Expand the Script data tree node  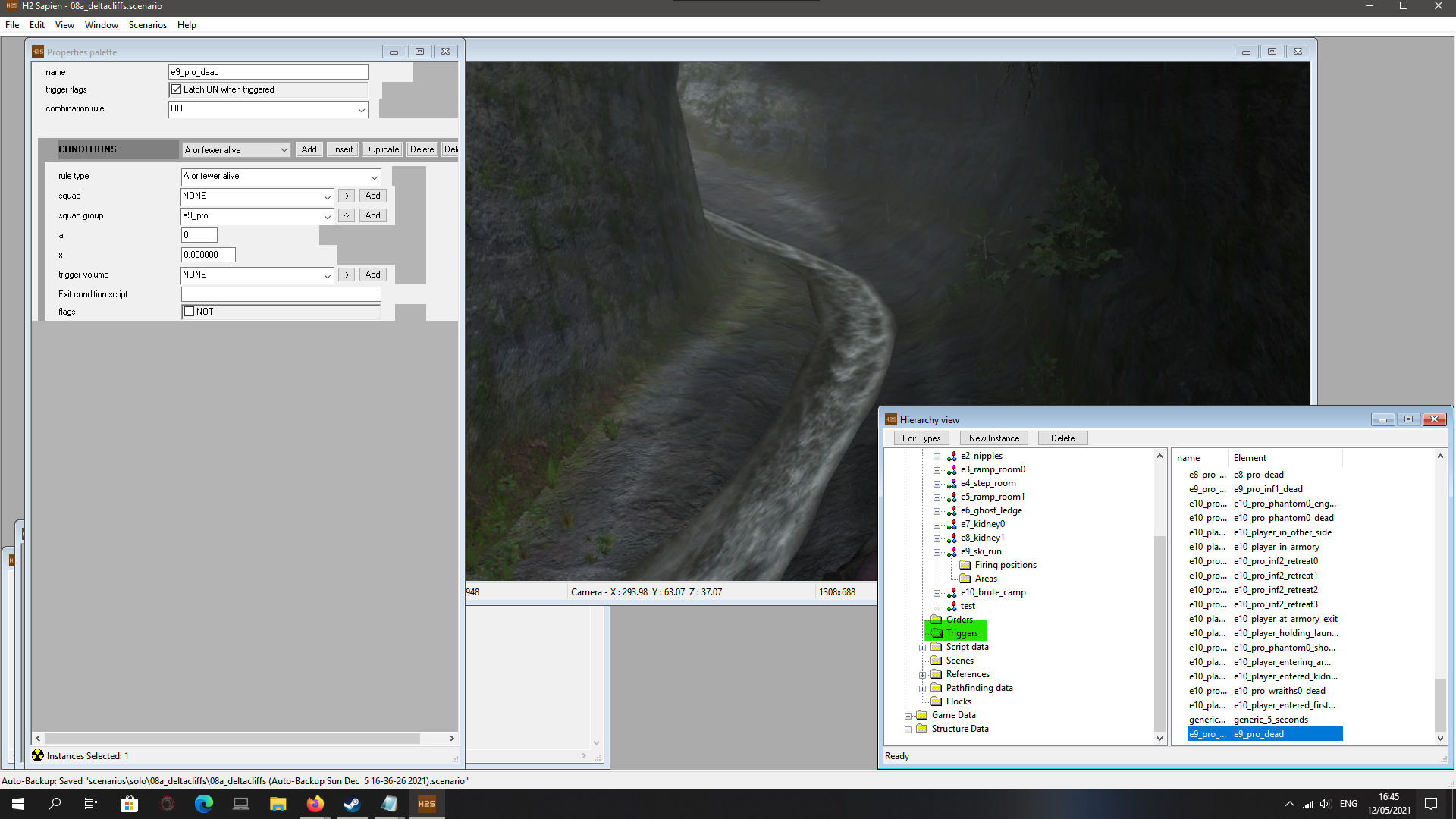pyautogui.click(x=922, y=648)
